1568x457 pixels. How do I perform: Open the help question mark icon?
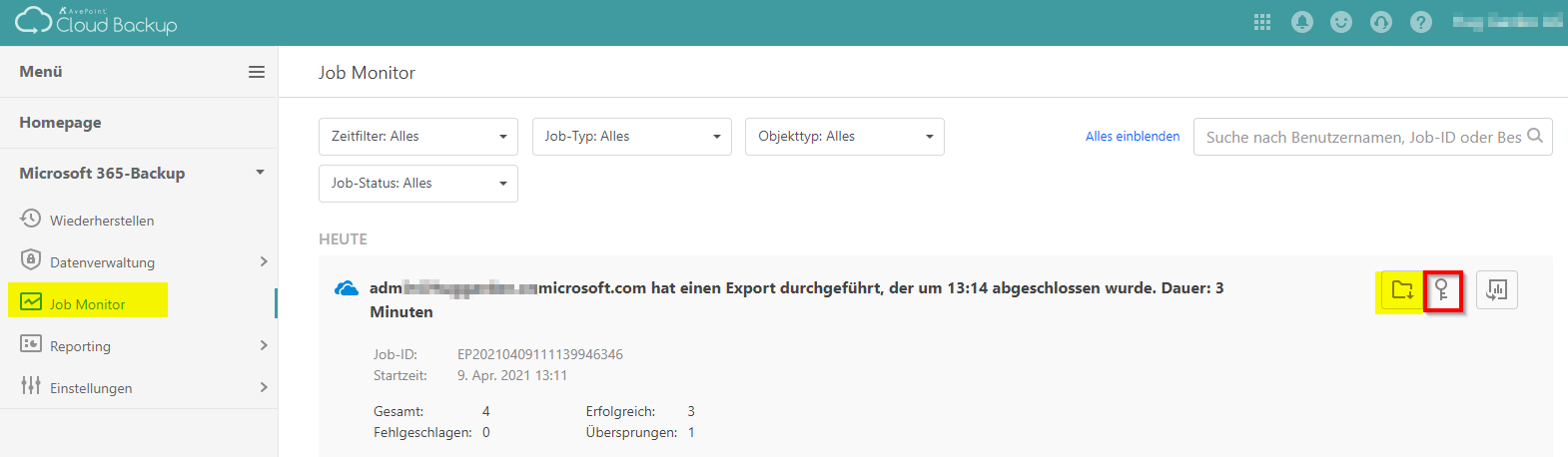(x=1421, y=23)
